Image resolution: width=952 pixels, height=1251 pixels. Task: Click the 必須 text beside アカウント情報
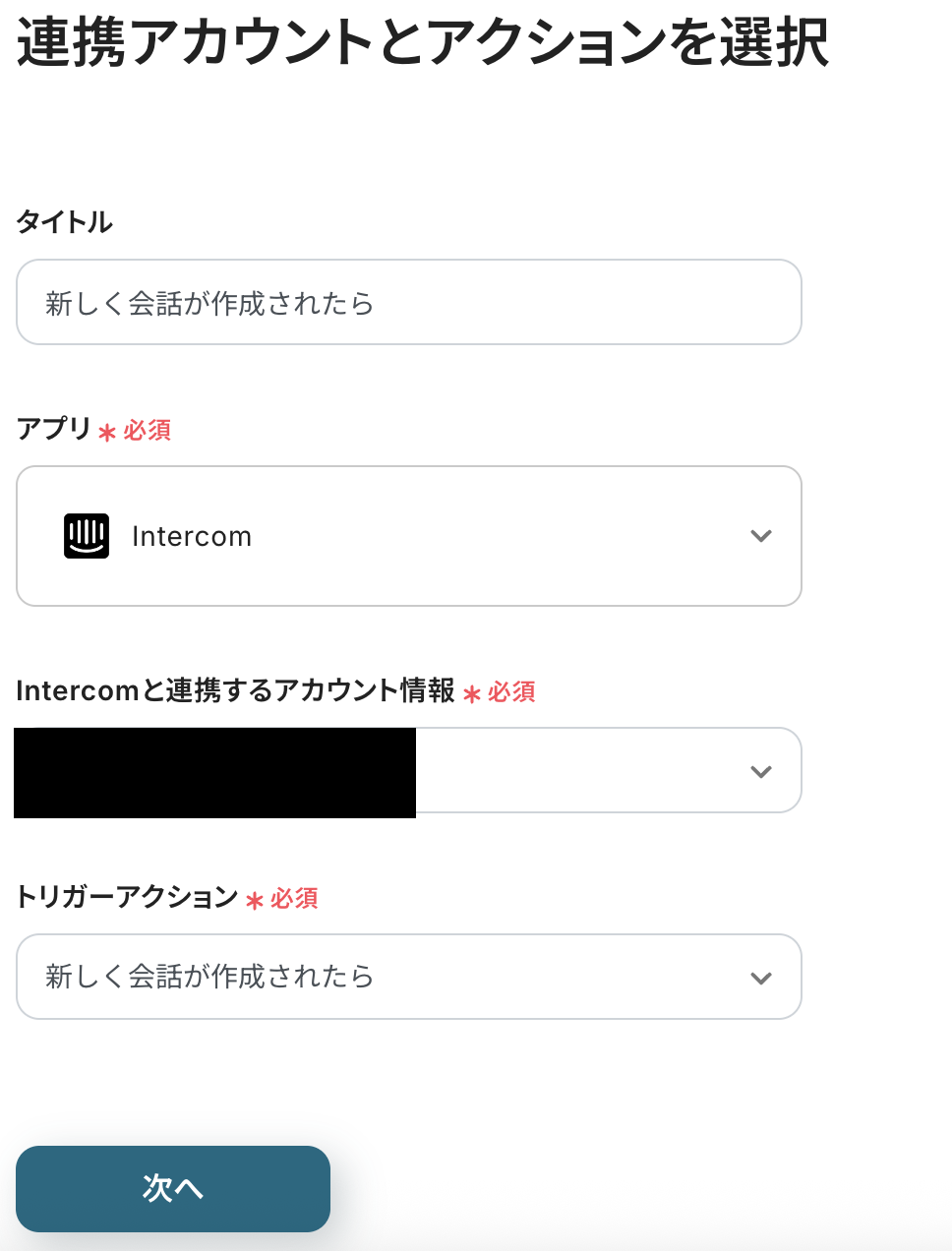511,692
